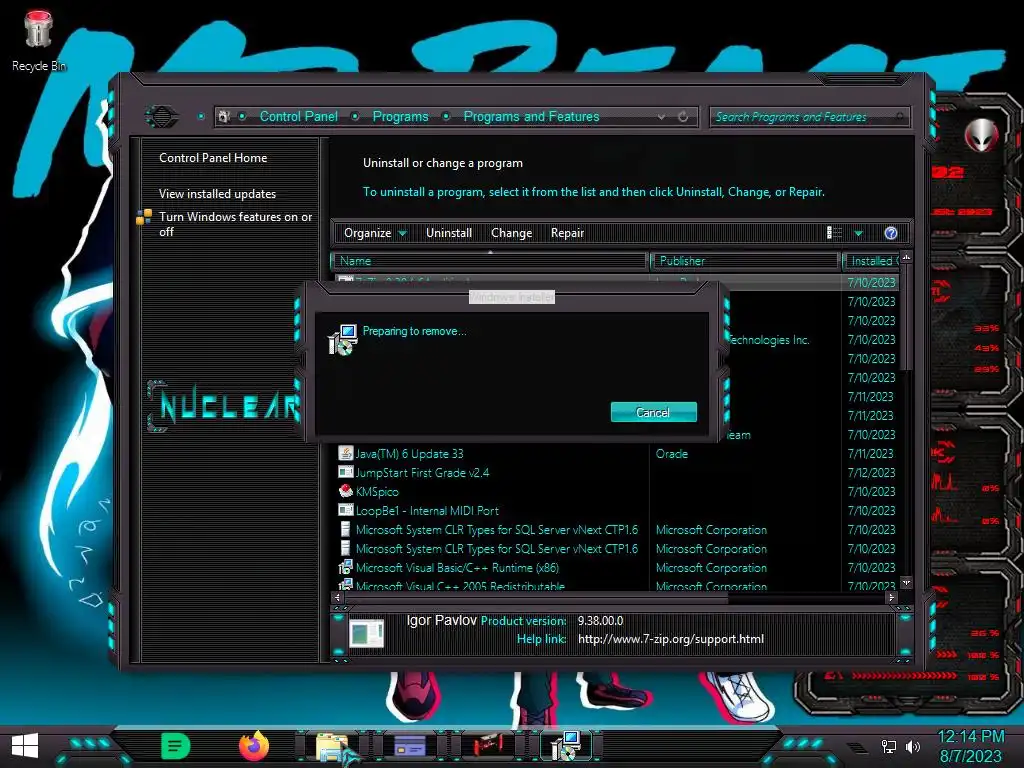1024x768 pixels.
Task: Click the Windows features shield icon
Action: tap(144, 217)
